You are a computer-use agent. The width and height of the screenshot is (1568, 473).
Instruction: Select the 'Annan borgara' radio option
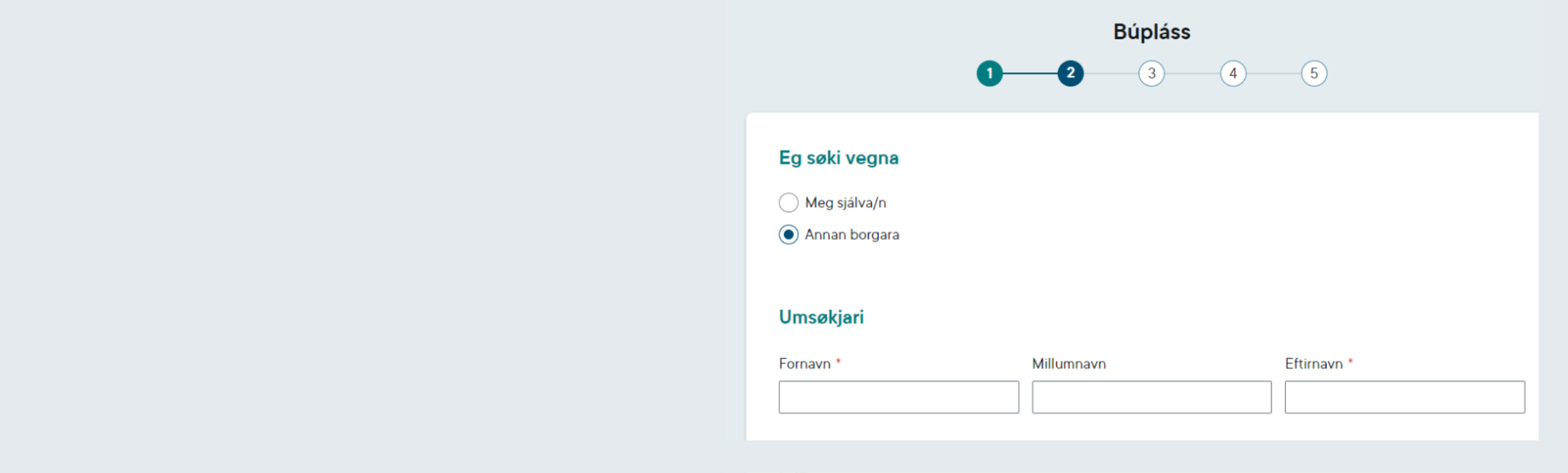tap(789, 235)
